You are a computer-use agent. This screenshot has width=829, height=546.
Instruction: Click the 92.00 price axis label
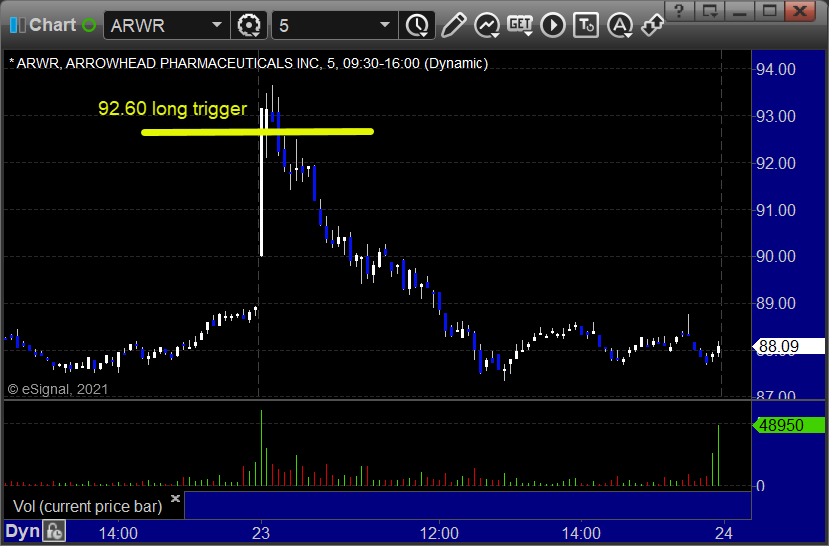[x=776, y=163]
